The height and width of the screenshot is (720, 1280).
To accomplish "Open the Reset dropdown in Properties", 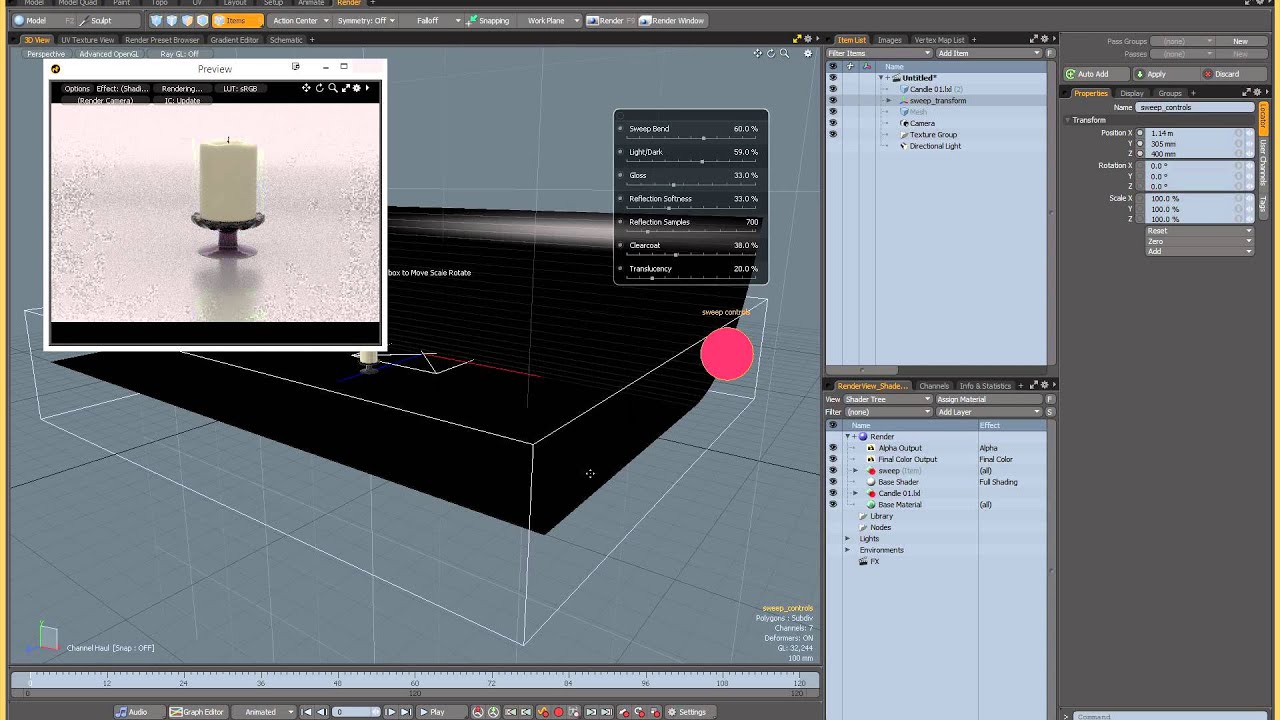I will pyautogui.click(x=1199, y=231).
